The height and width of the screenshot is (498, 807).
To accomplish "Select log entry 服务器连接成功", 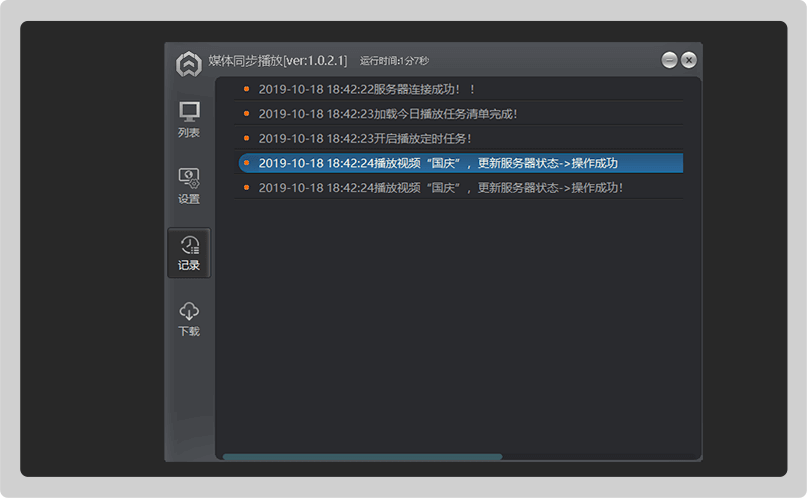I will click(459, 89).
